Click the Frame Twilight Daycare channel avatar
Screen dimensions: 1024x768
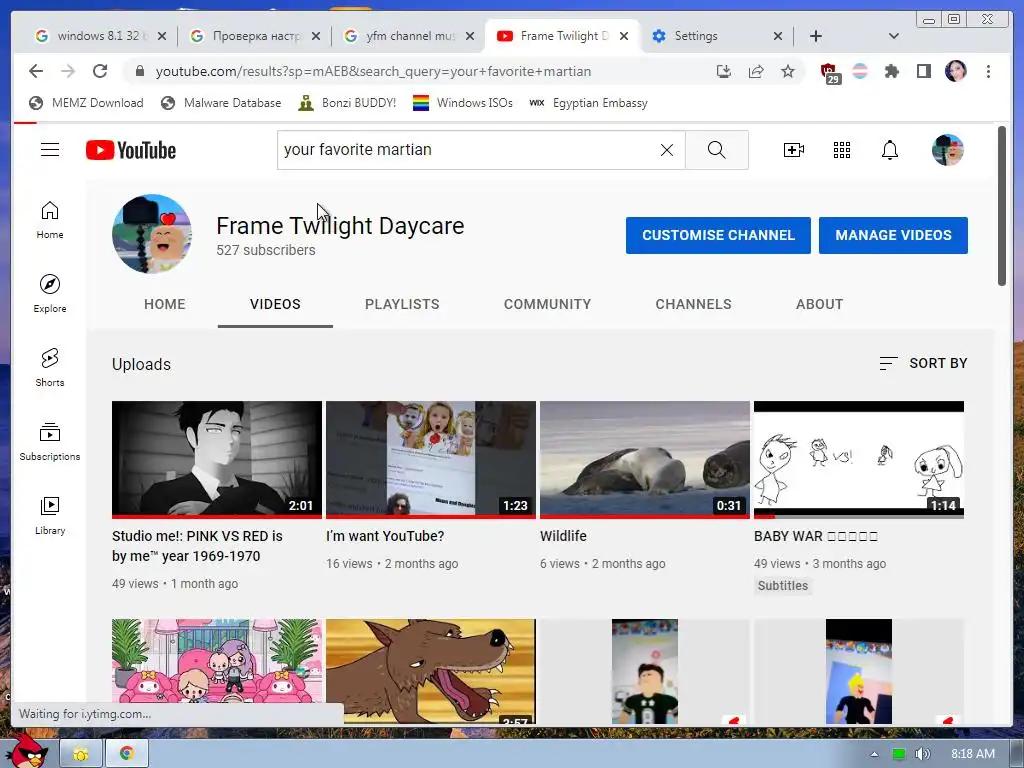click(152, 234)
